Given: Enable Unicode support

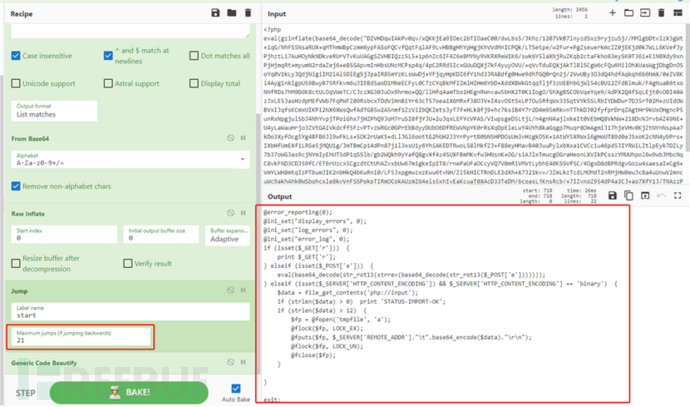Looking at the screenshot, I should click(x=16, y=83).
